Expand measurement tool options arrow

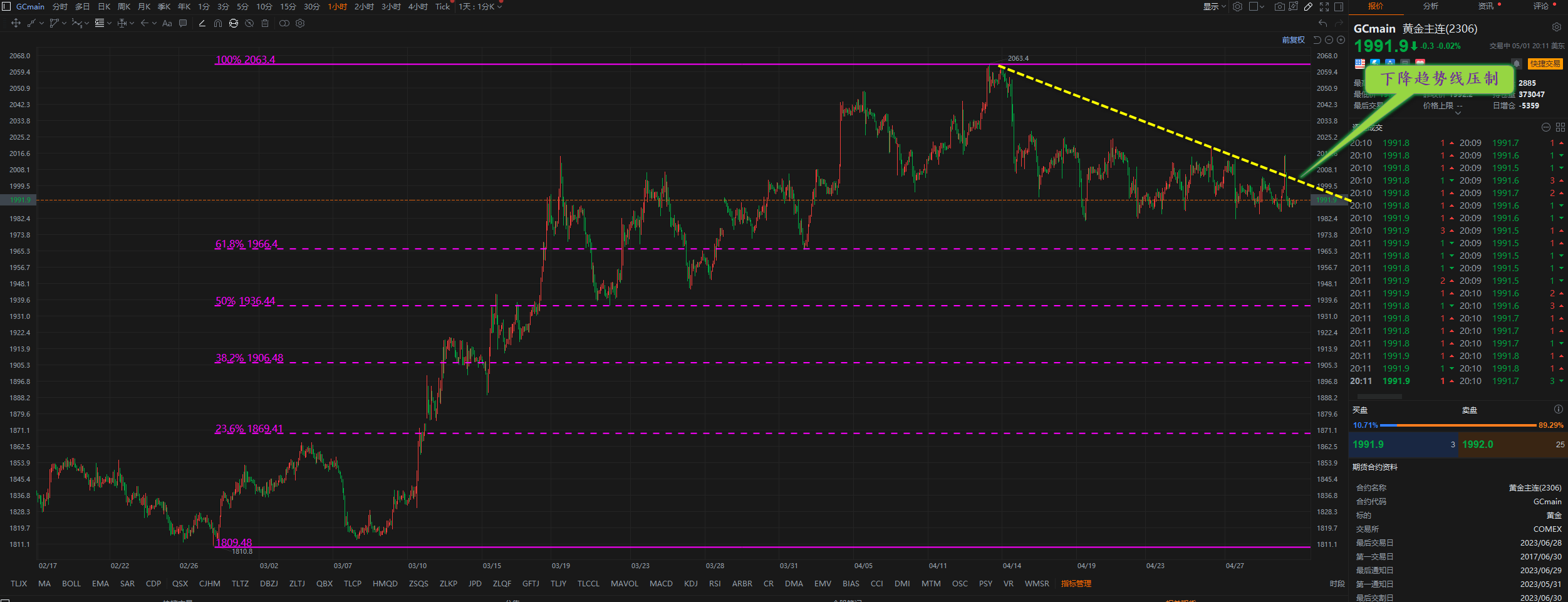click(x=132, y=23)
